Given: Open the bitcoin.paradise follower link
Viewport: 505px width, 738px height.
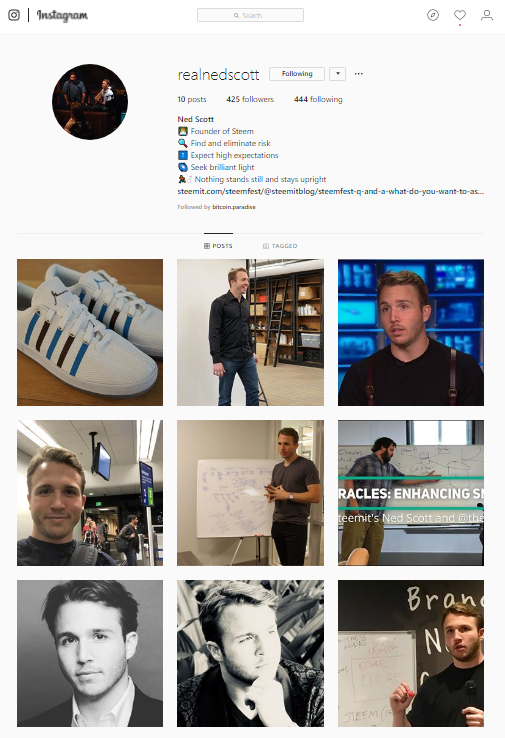Looking at the screenshot, I should pyautogui.click(x=234, y=207).
